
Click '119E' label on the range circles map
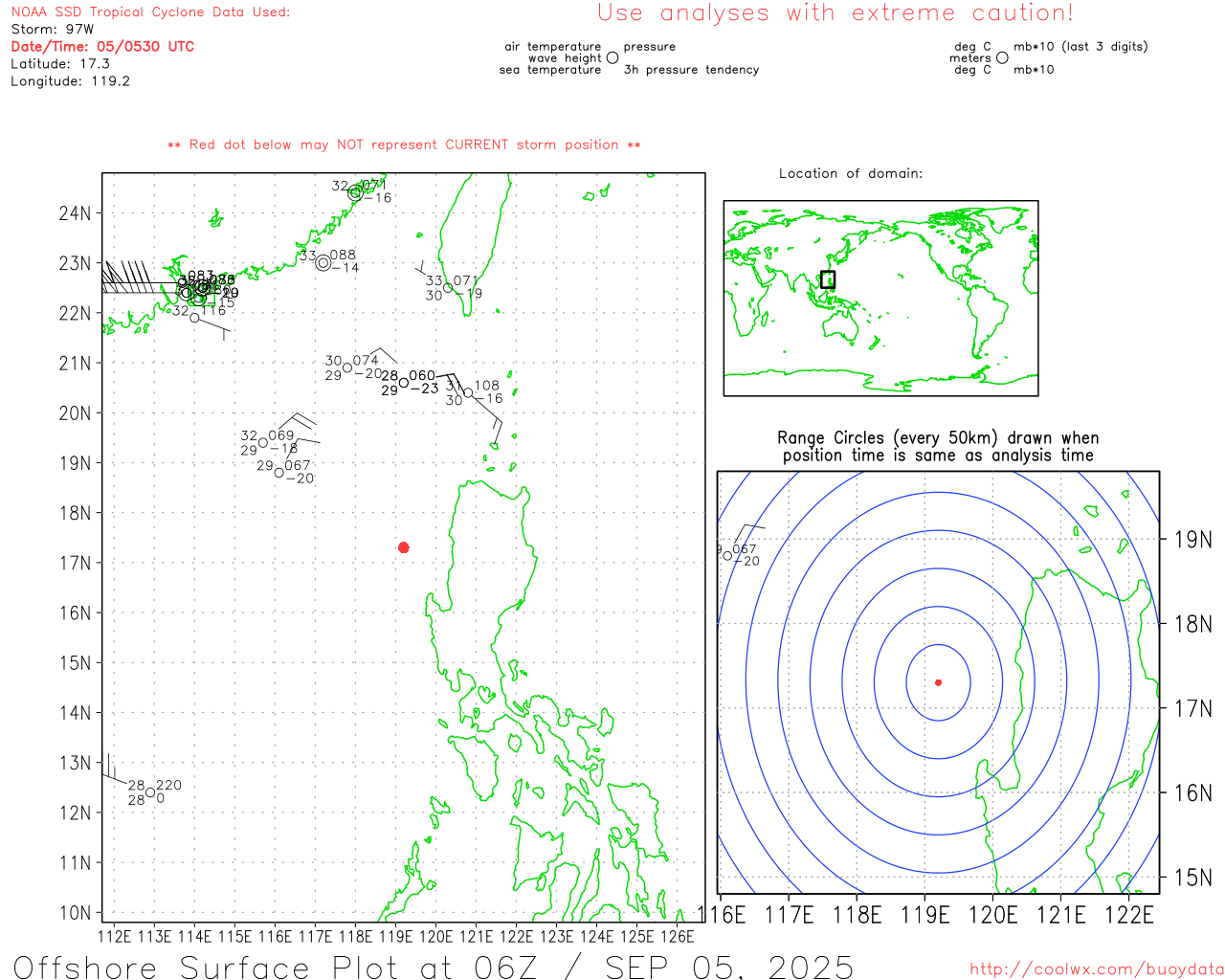coord(925,915)
